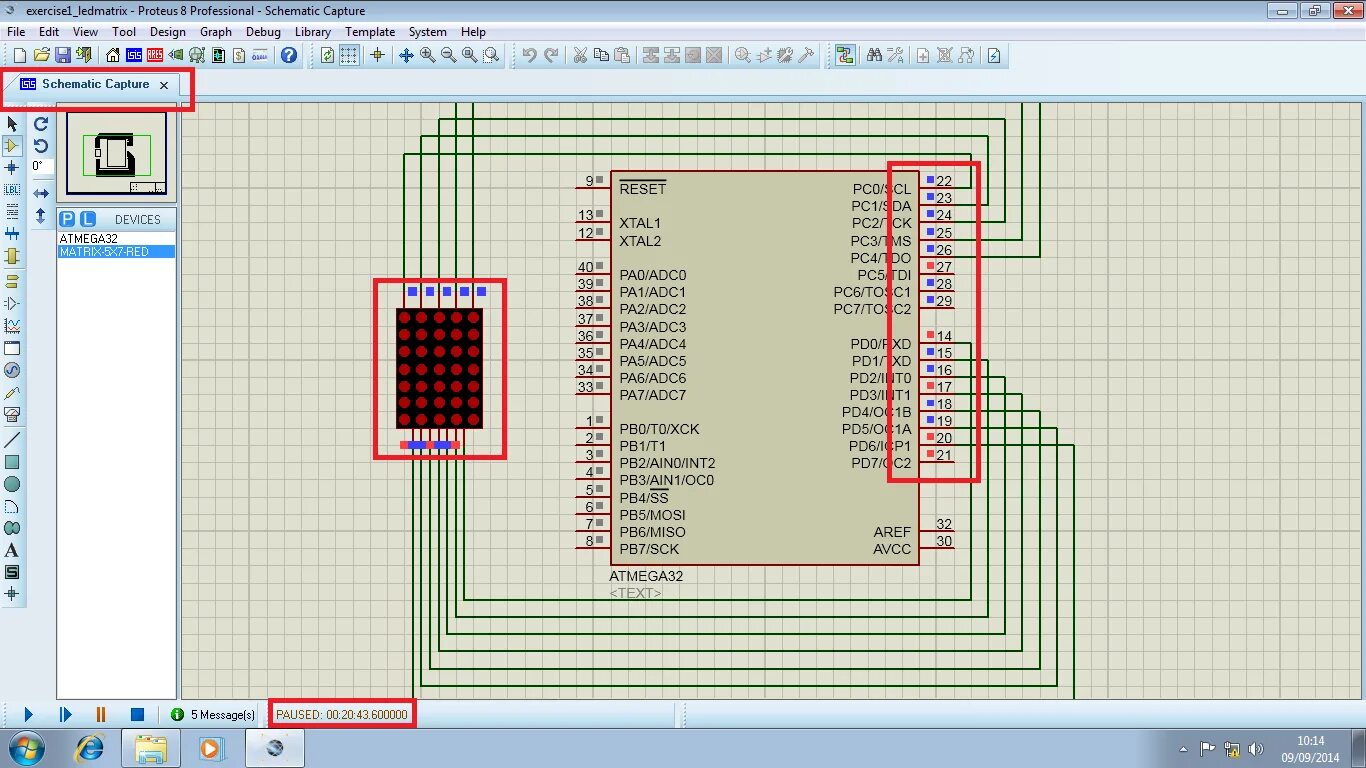Image resolution: width=1366 pixels, height=768 pixels.
Task: Click the New Project toolbar icon
Action: 20,55
